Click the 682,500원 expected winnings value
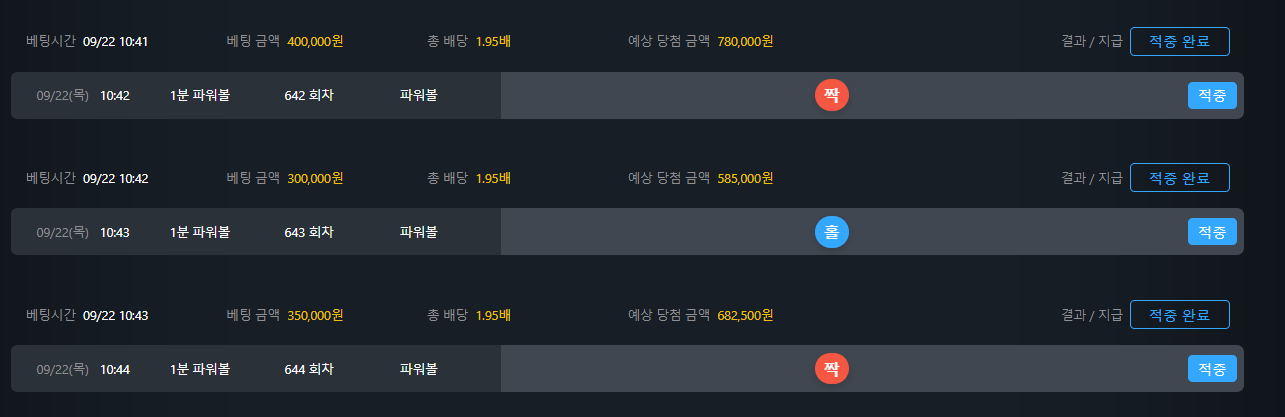The height and width of the screenshot is (417, 1285). pyautogui.click(x=745, y=315)
